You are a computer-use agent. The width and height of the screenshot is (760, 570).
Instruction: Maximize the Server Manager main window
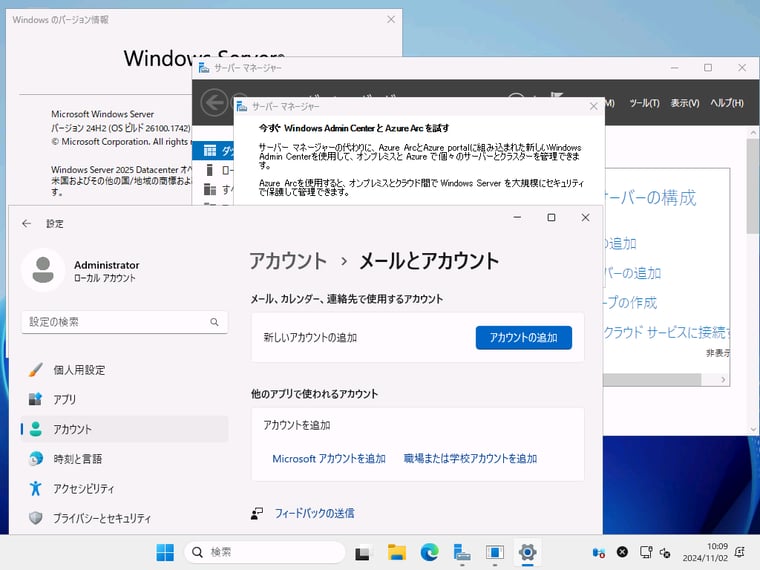click(708, 68)
